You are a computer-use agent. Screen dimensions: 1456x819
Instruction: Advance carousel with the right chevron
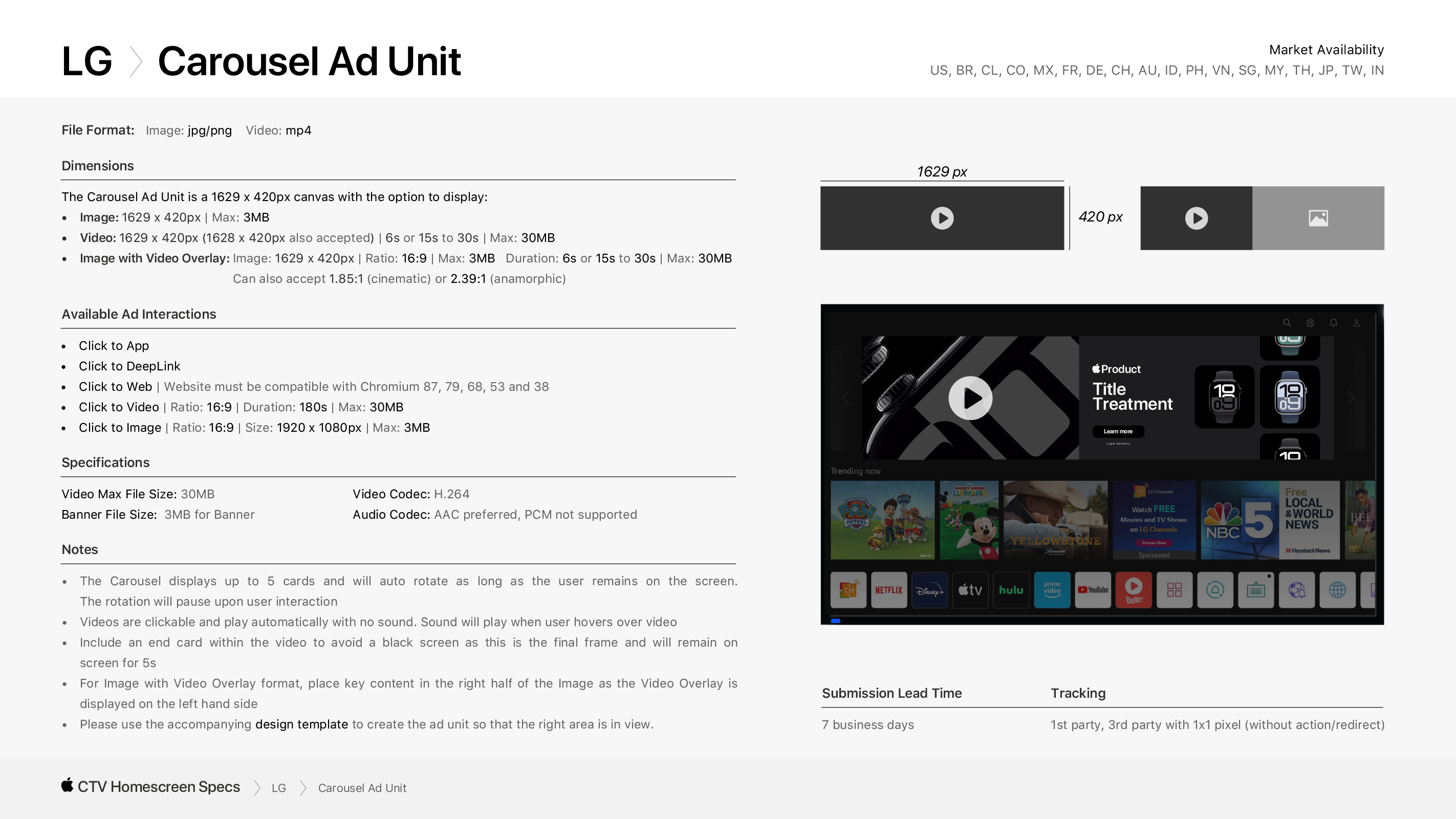(1350, 398)
